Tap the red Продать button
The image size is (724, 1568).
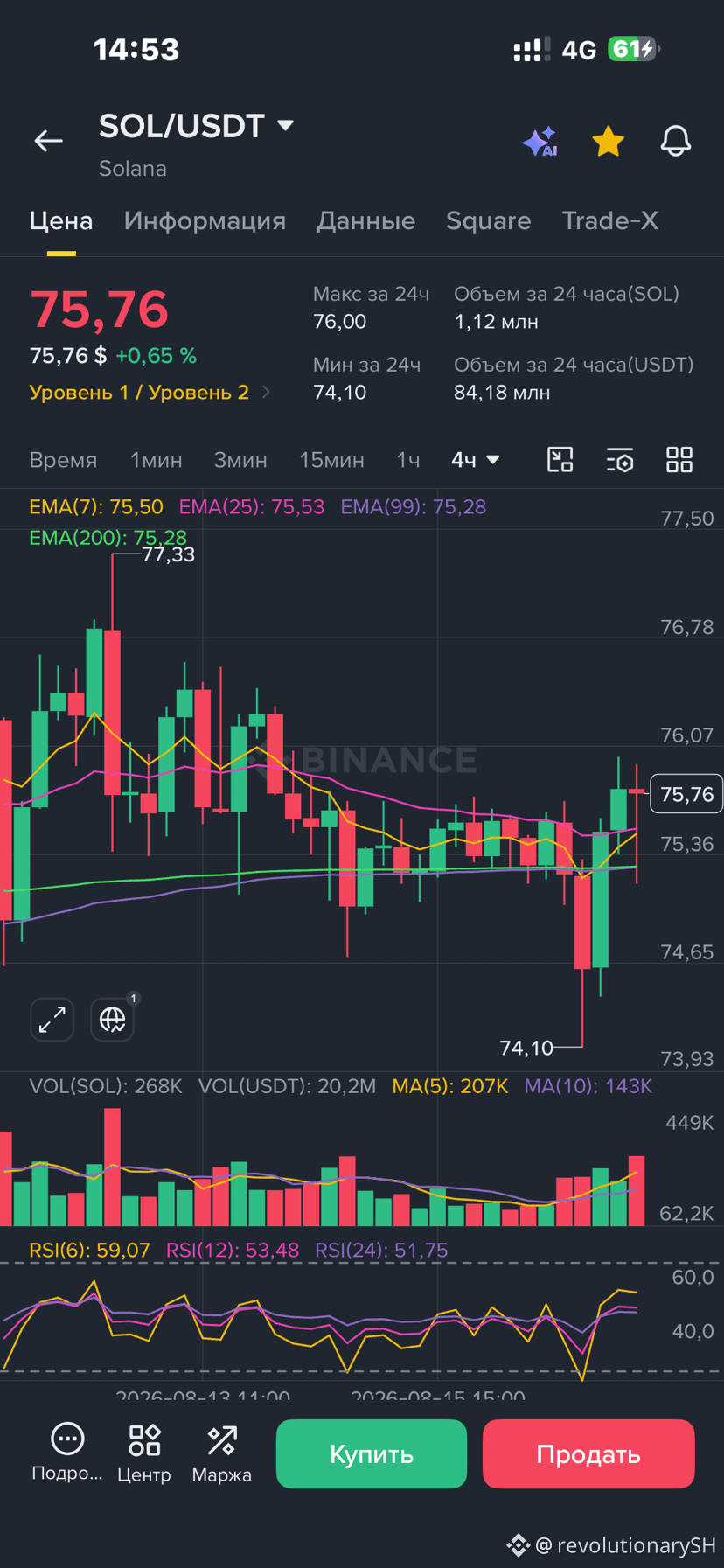click(588, 1454)
